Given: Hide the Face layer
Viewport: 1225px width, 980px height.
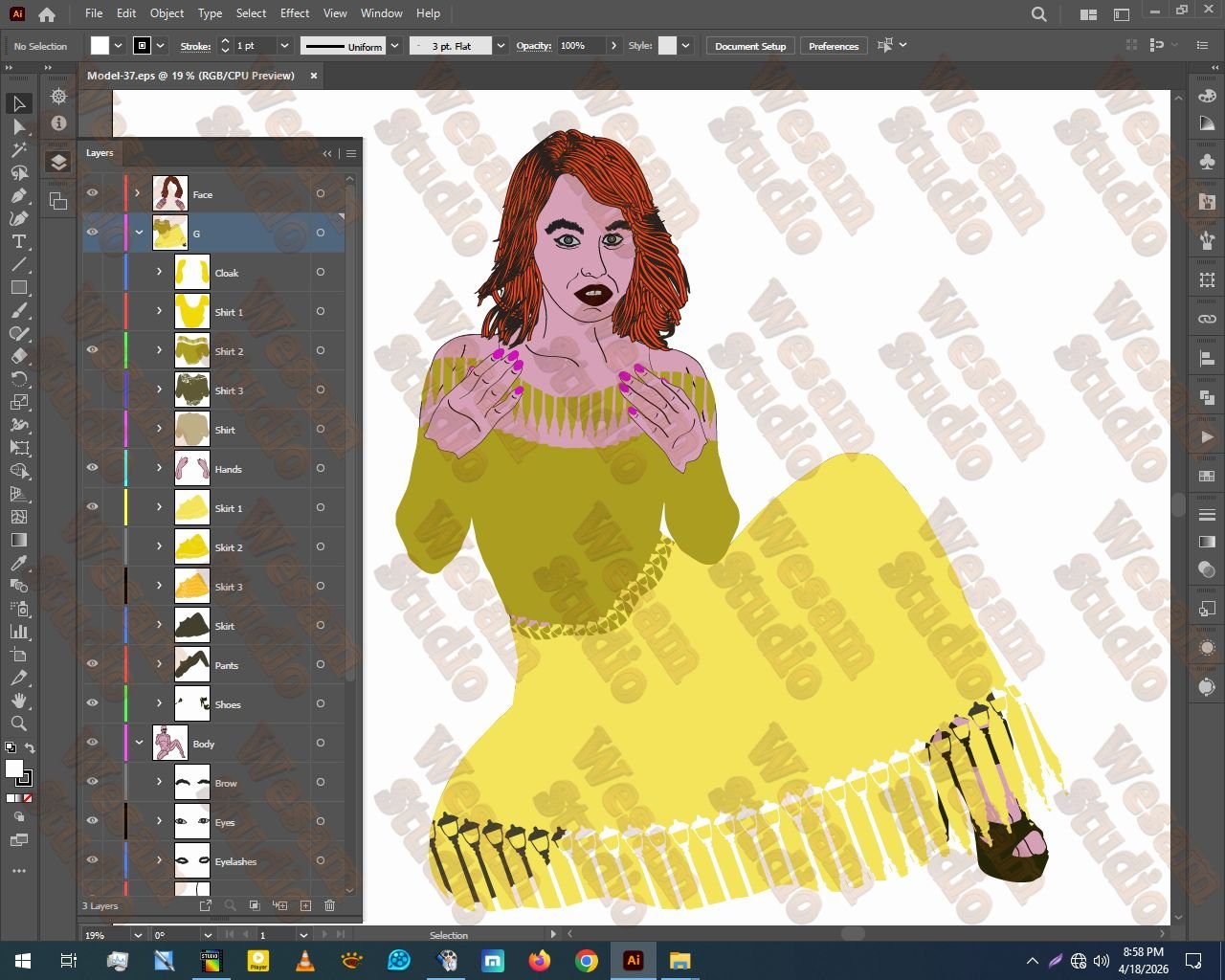Looking at the screenshot, I should [93, 194].
